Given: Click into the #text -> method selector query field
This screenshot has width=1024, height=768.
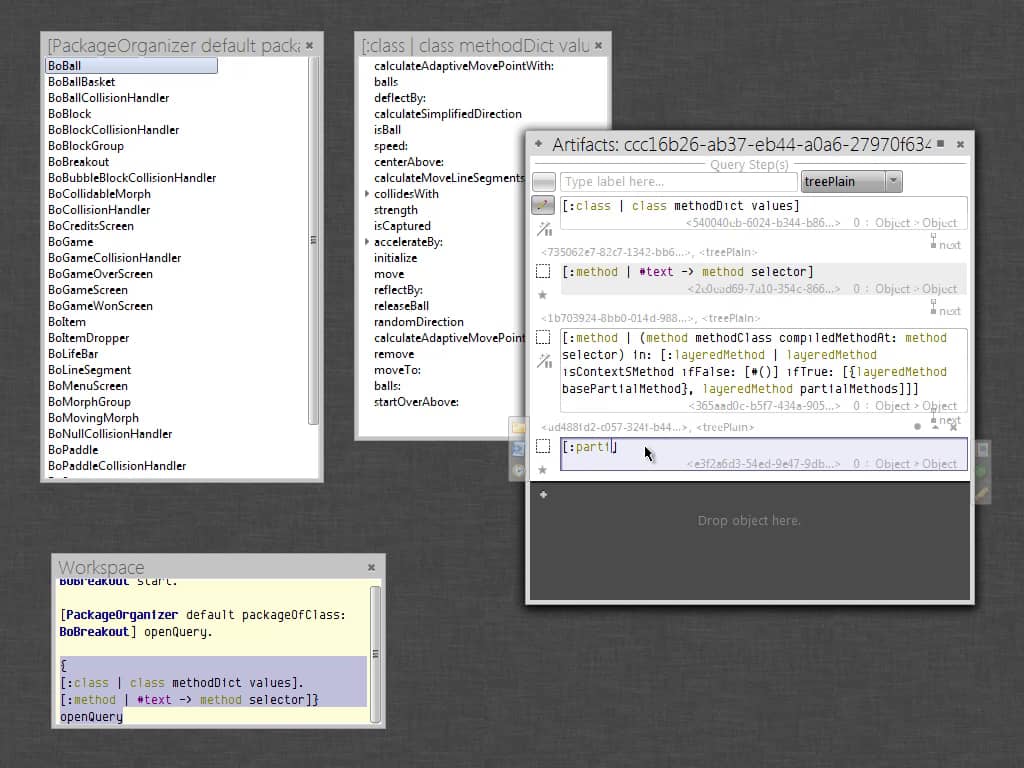Looking at the screenshot, I should tap(763, 279).
